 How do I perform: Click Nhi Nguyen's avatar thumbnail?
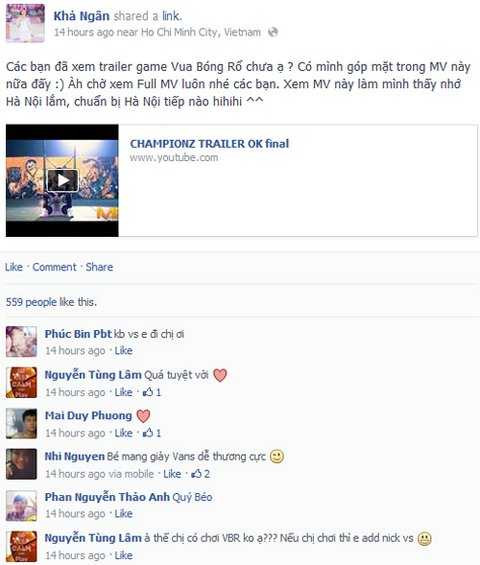21,464
